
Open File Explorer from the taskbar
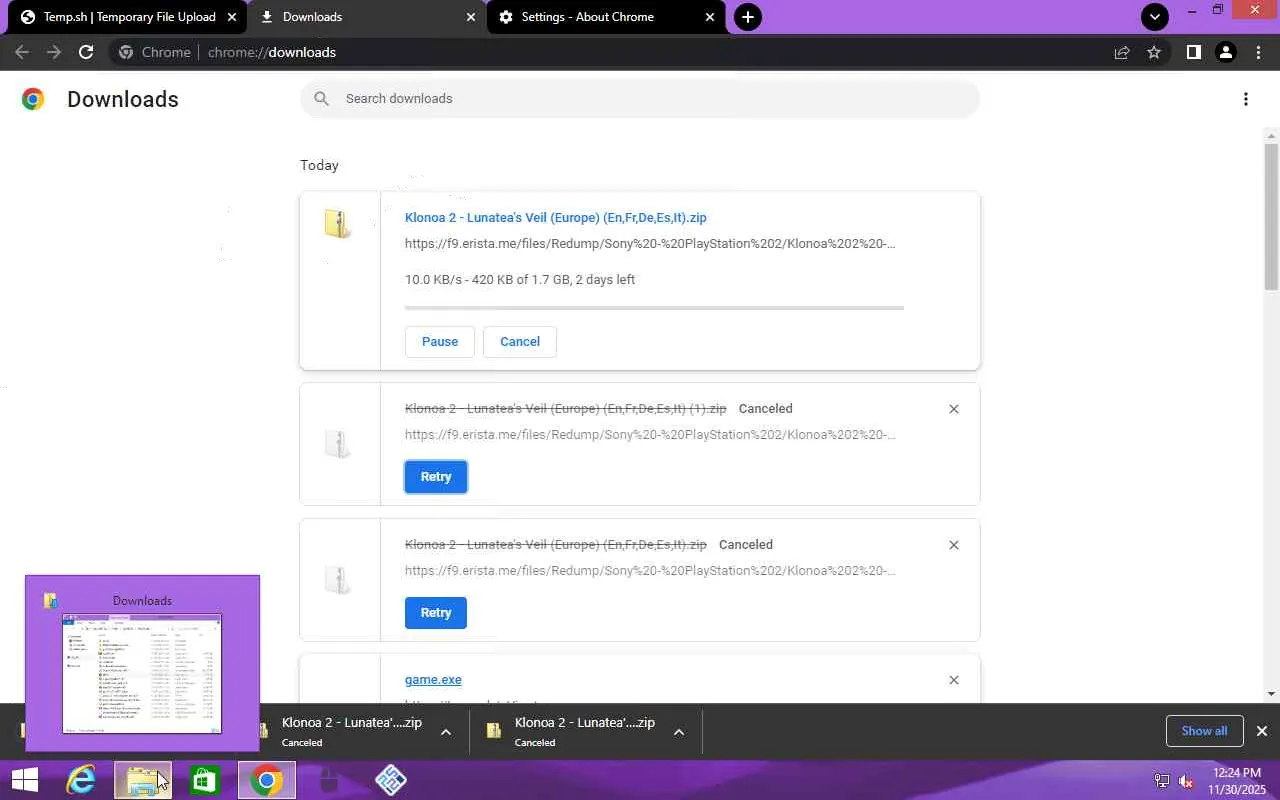(x=142, y=780)
